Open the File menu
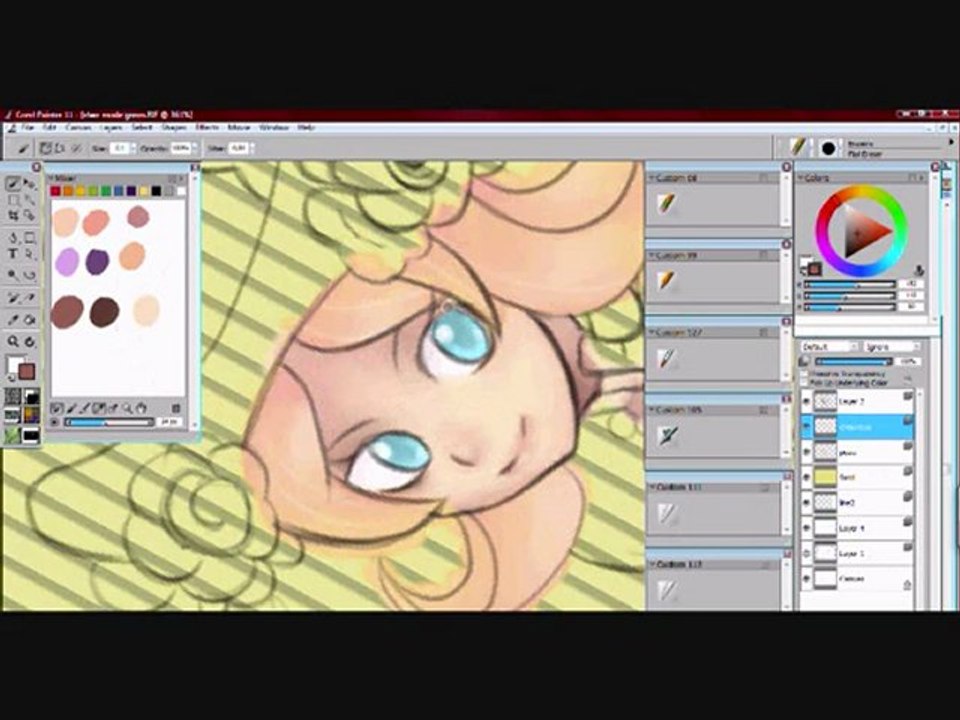 coord(28,128)
